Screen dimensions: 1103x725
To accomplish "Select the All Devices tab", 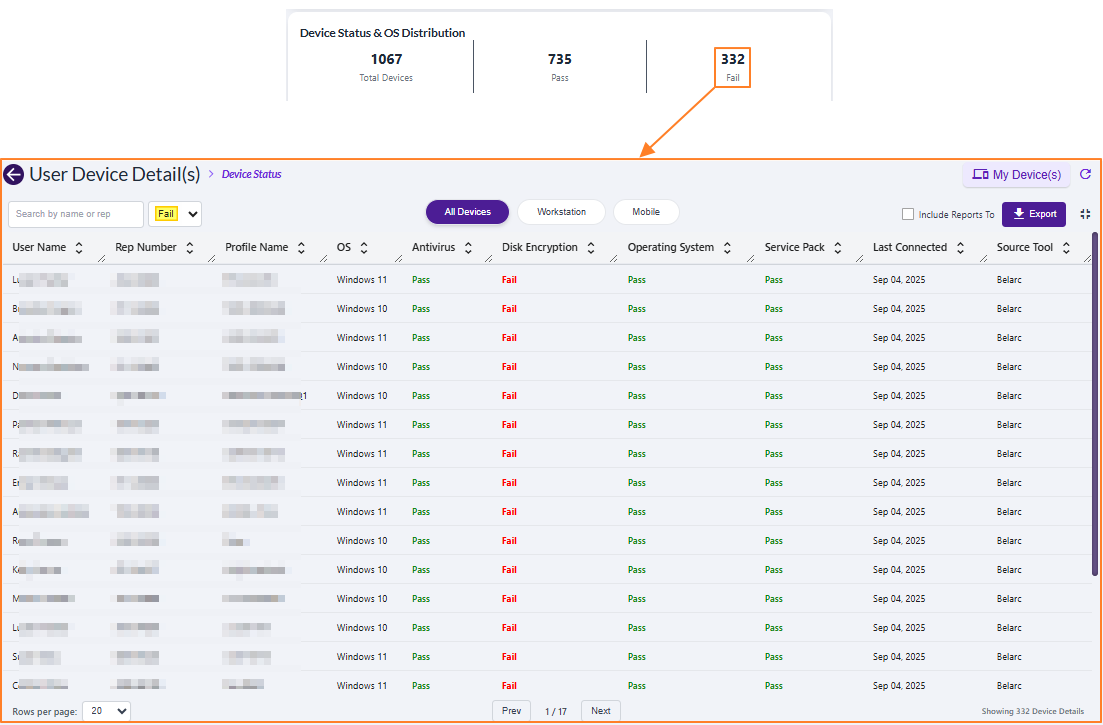I will (x=467, y=212).
